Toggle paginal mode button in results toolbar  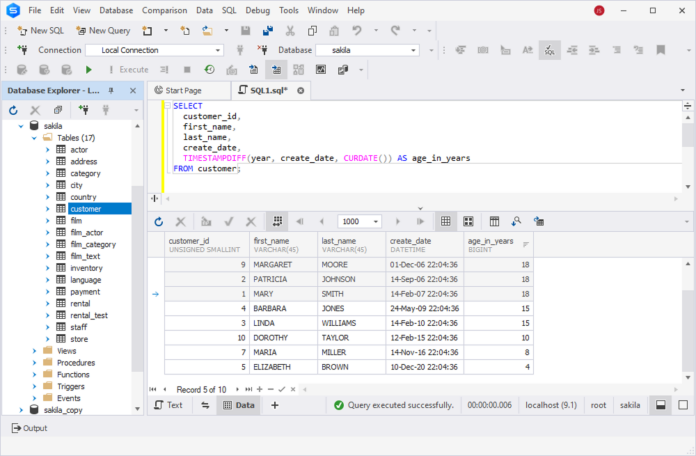click(277, 222)
